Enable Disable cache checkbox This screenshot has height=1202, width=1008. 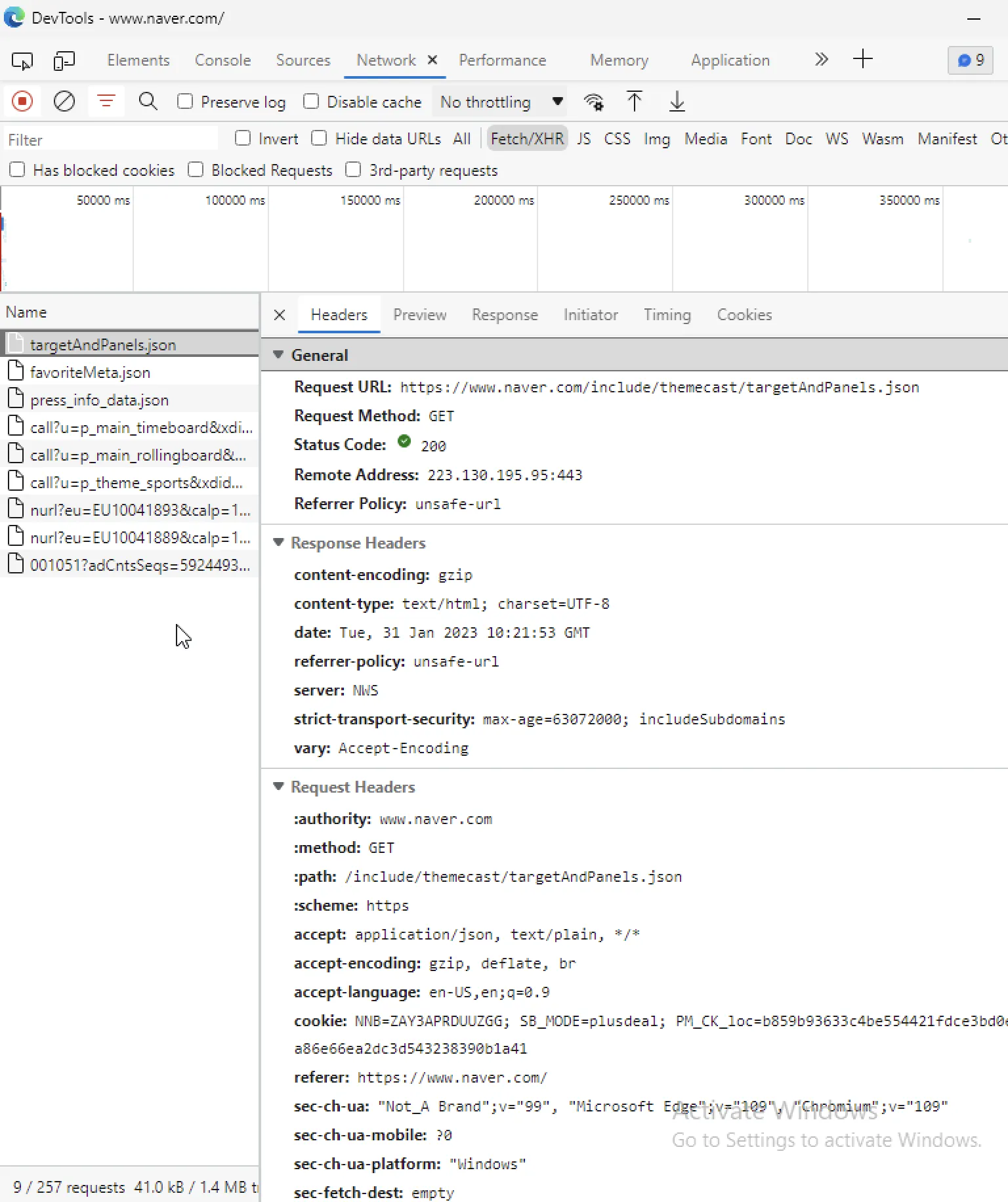(311, 102)
